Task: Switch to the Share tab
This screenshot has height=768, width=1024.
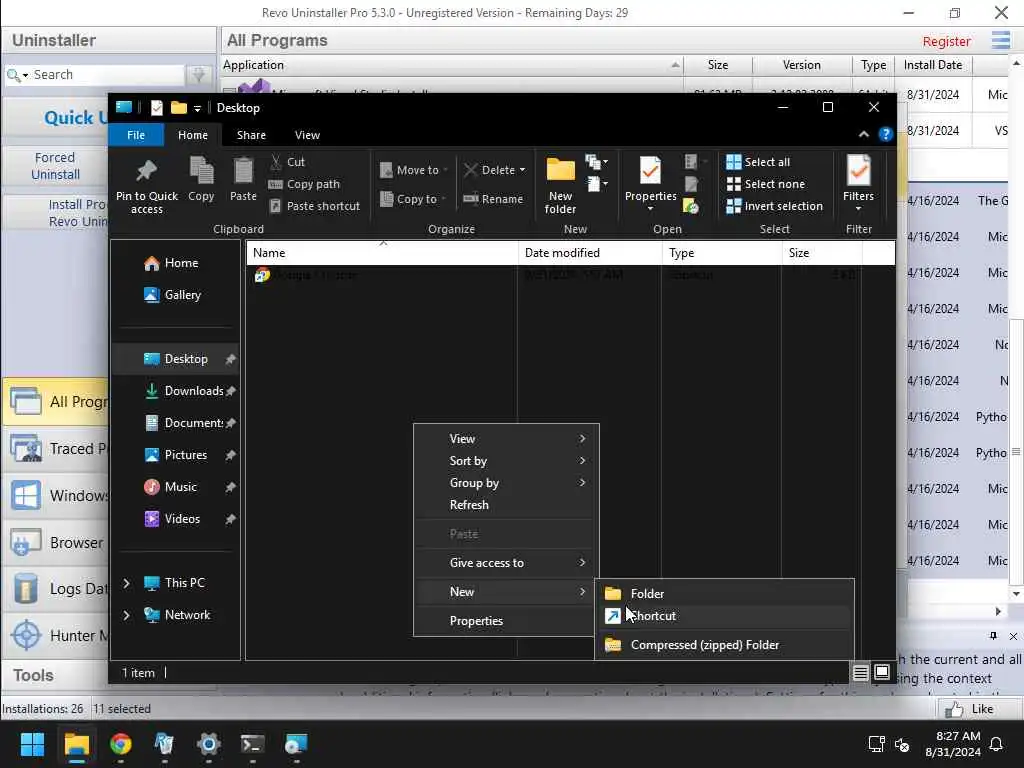Action: (x=251, y=135)
